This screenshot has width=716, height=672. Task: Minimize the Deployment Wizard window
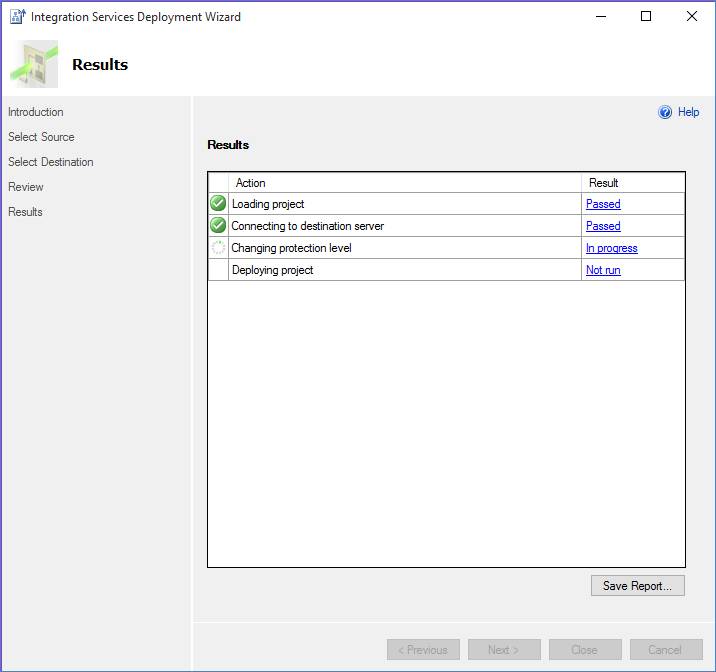601,16
